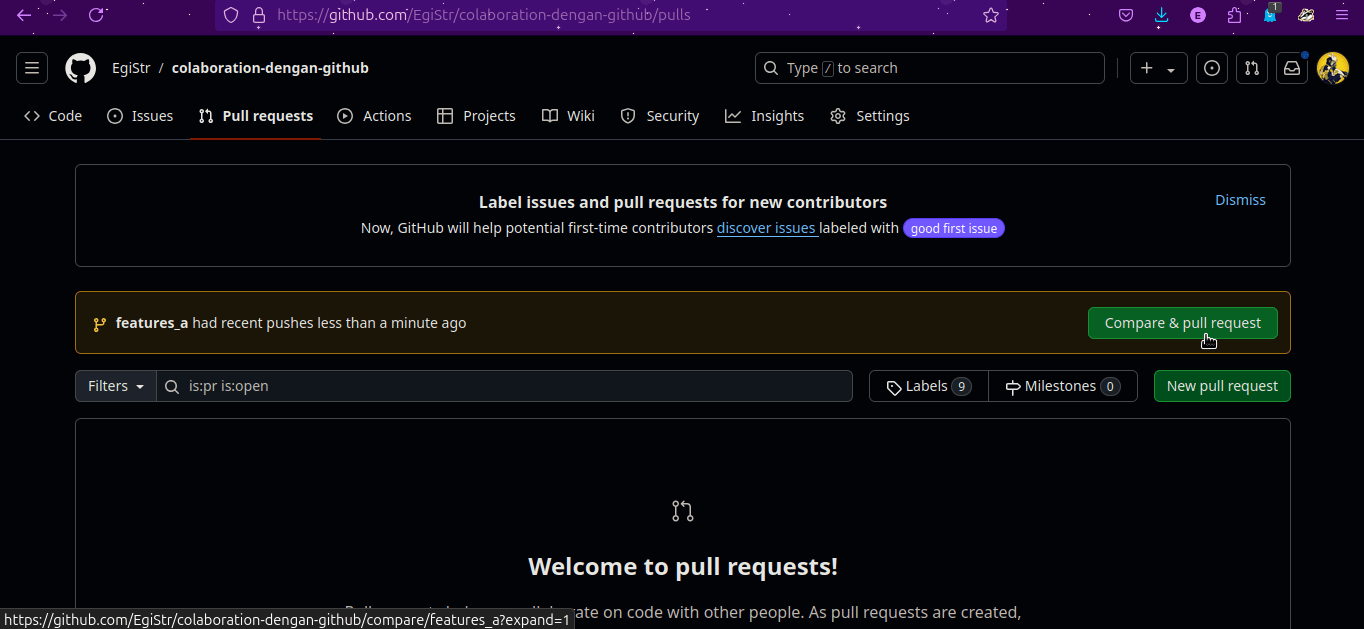Screen dimensions: 1364x629
Task: Go to the Wiki tab
Action: [x=568, y=116]
